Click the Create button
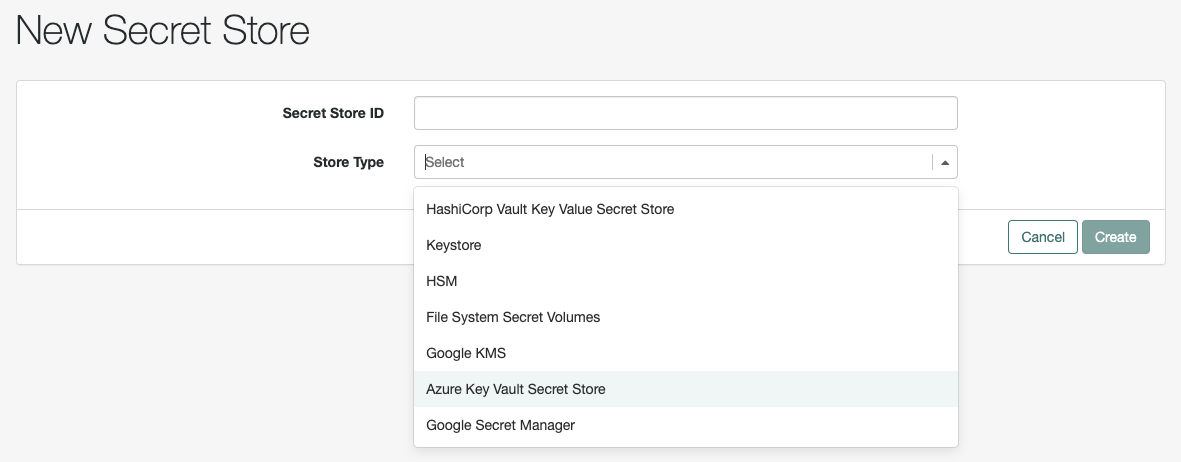 pyautogui.click(x=1115, y=237)
